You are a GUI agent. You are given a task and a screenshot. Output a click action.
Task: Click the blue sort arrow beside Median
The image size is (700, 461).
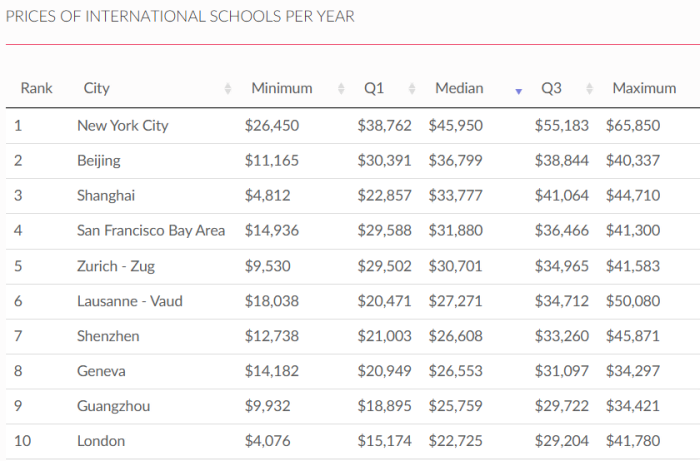pos(518,90)
